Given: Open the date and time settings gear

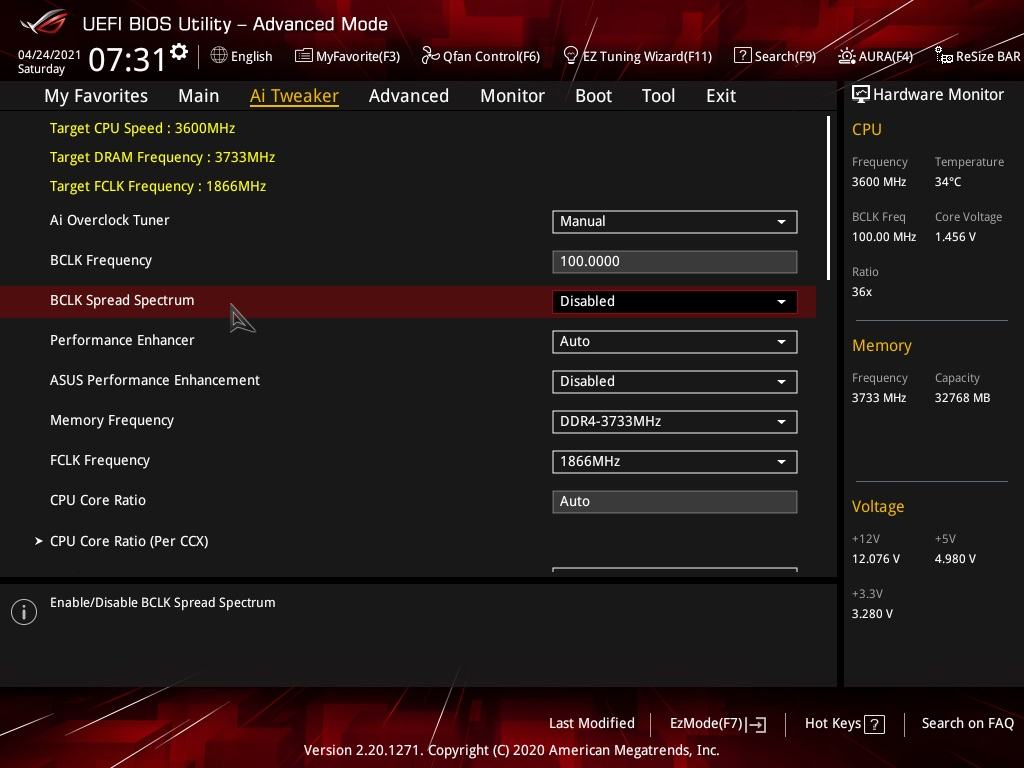Looking at the screenshot, I should 179,51.
